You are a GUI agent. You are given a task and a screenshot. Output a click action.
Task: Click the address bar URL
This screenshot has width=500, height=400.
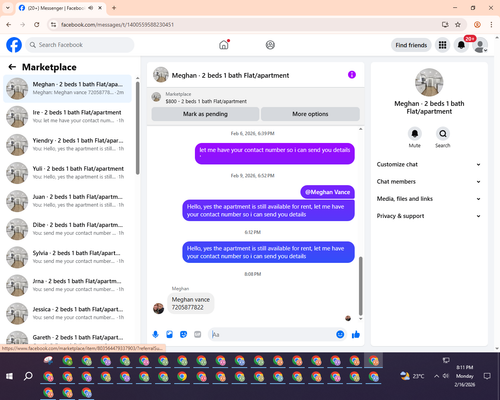click(x=117, y=25)
